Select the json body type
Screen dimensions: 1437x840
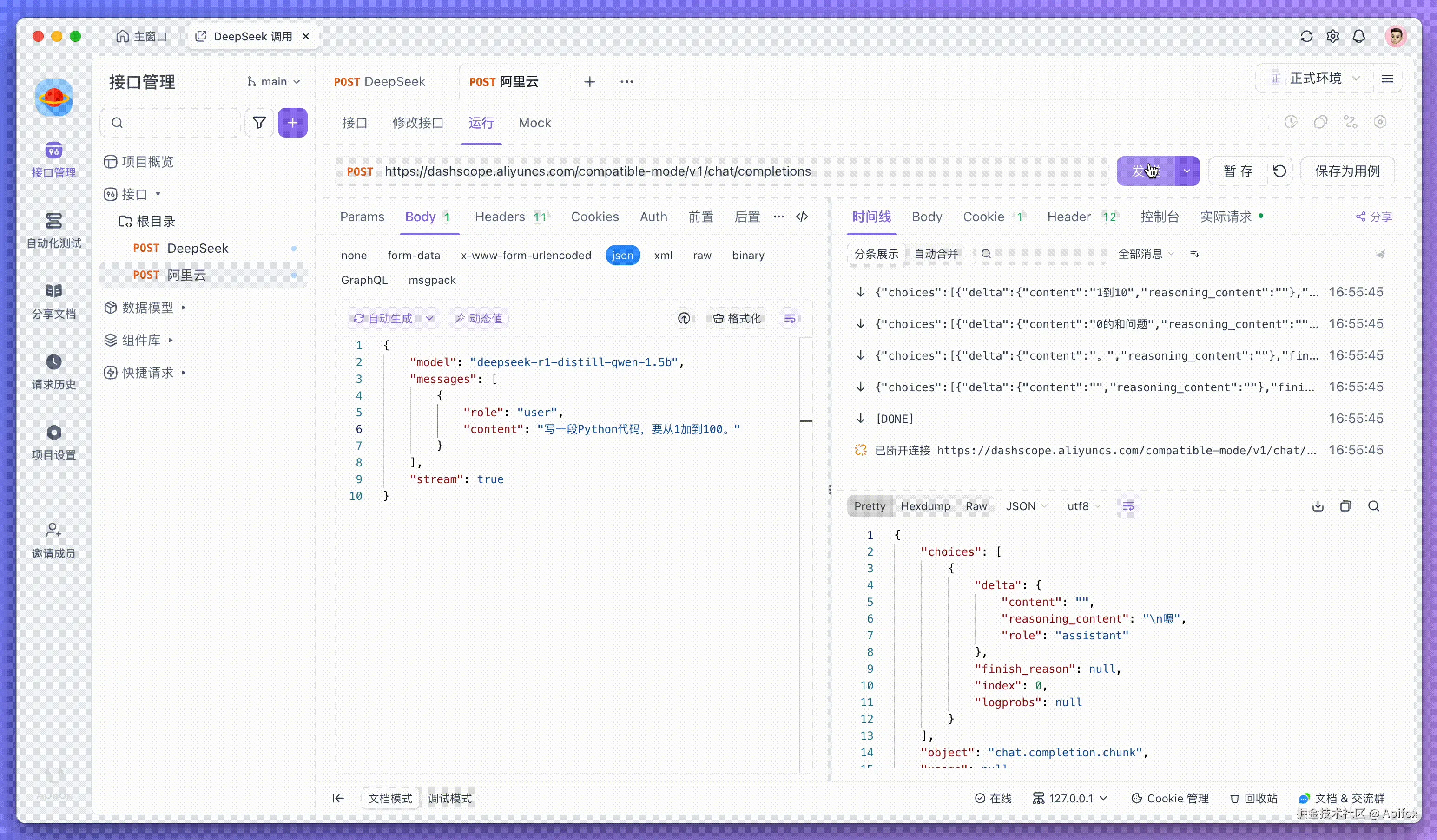623,256
